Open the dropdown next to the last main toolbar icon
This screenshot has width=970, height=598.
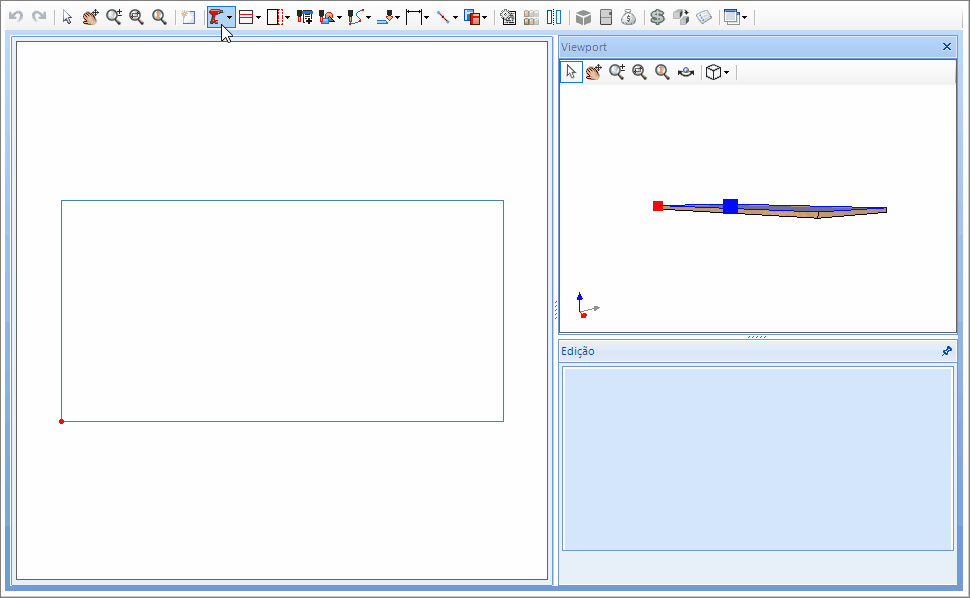click(744, 17)
